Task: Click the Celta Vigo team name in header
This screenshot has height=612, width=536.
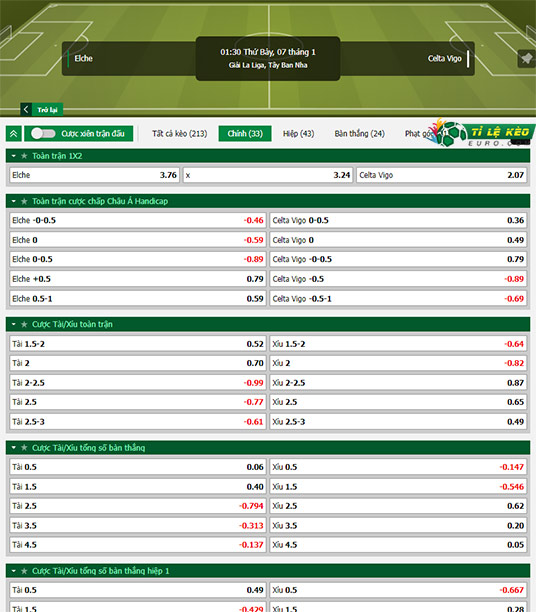Action: (445, 59)
